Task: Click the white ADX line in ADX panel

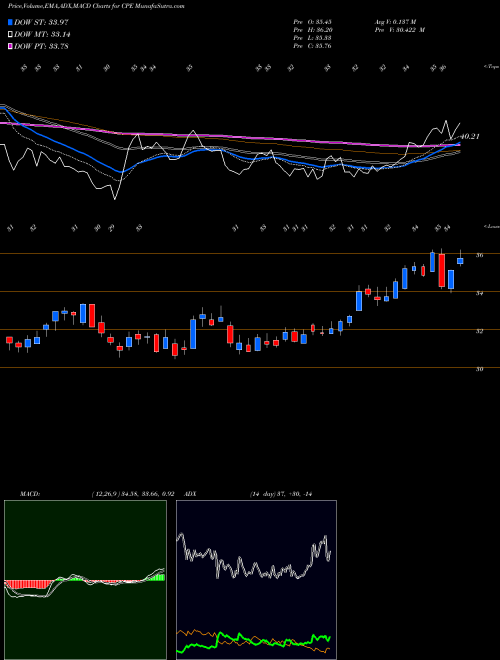Action: pyautogui.click(x=254, y=556)
